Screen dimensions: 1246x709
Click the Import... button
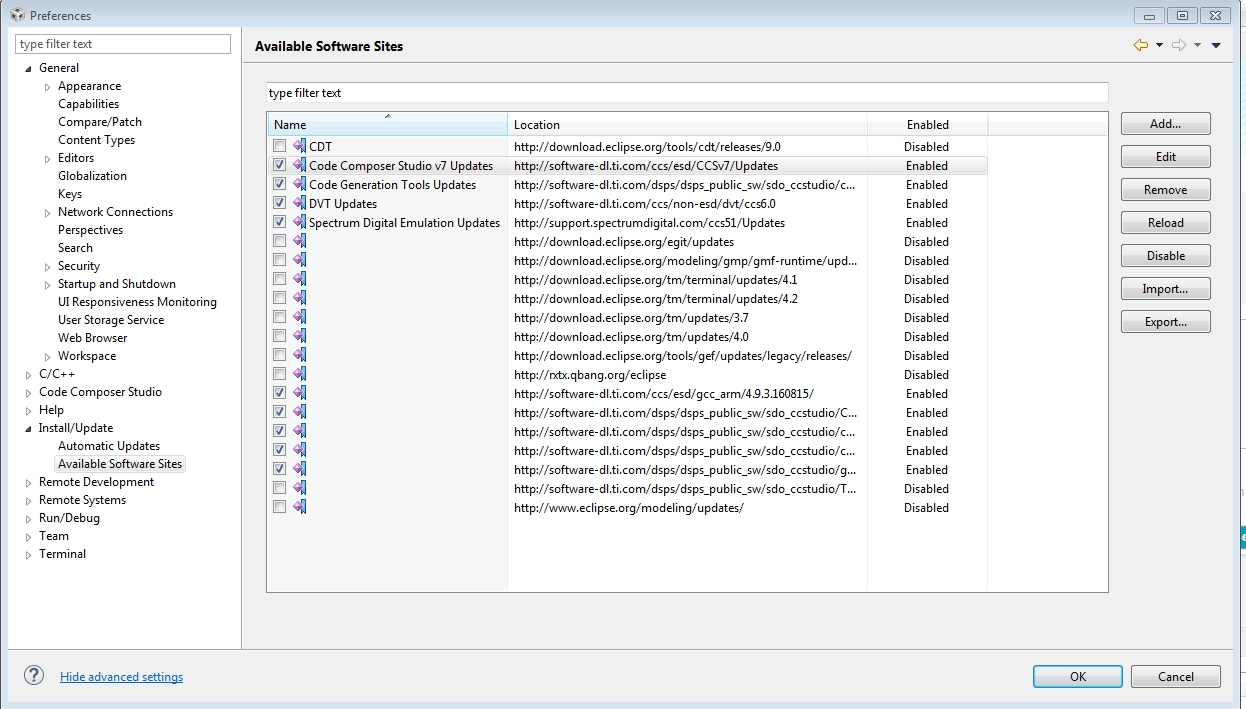pos(1165,289)
